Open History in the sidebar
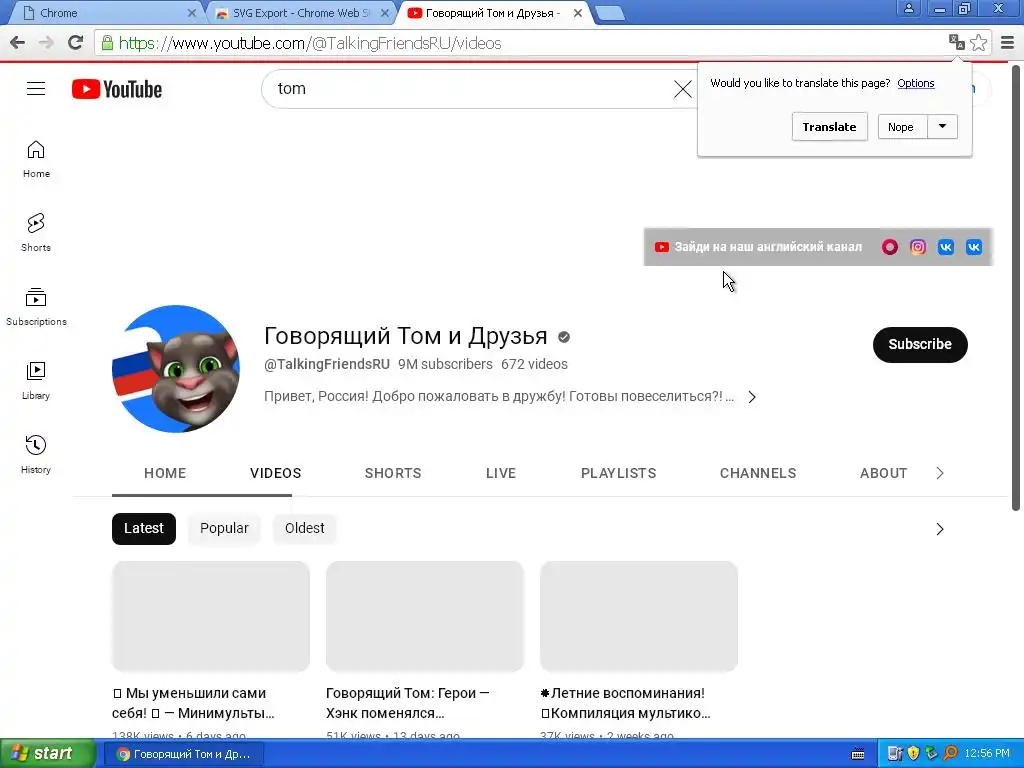This screenshot has height=768, width=1024. [36, 455]
